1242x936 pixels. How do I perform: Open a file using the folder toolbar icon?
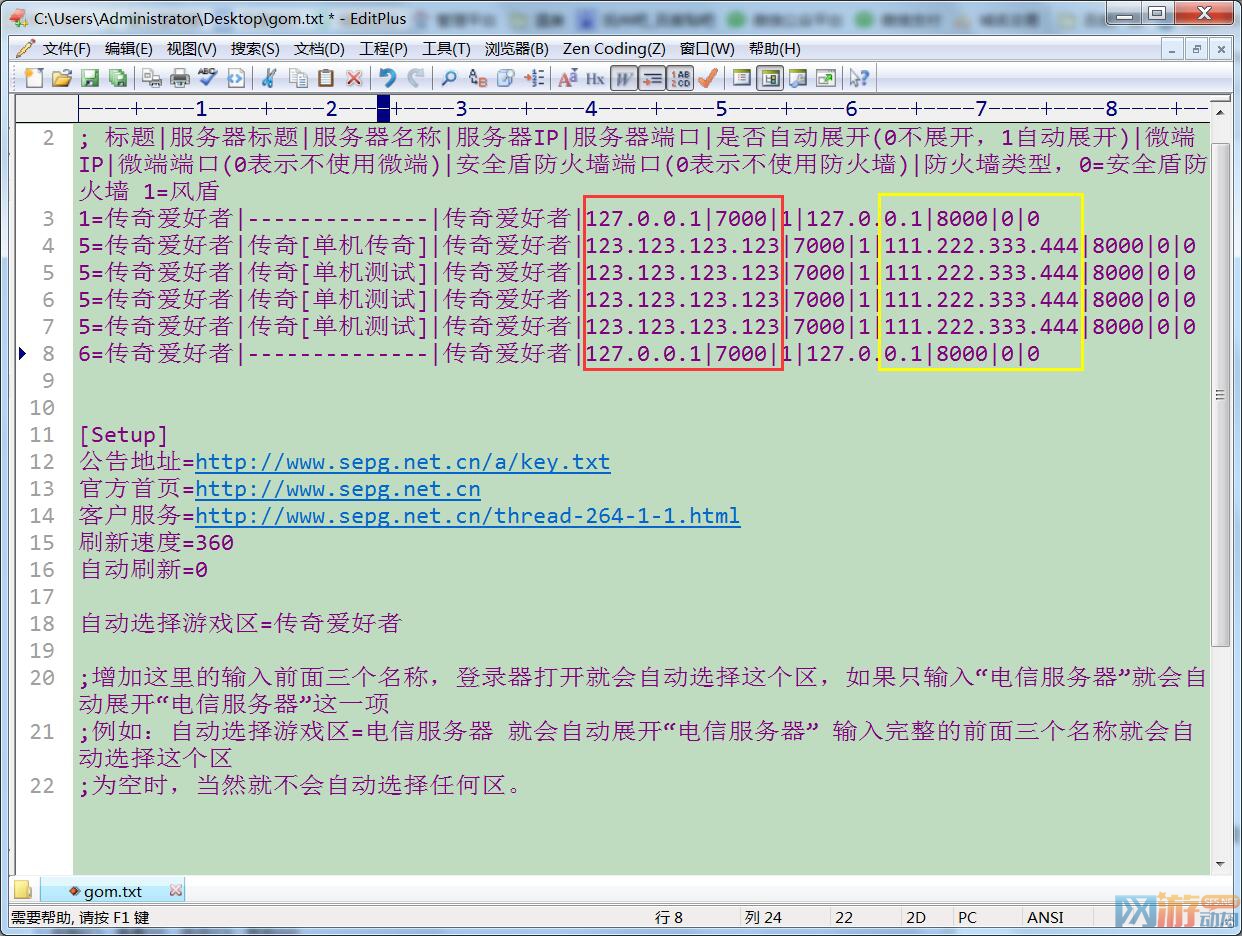[62, 78]
